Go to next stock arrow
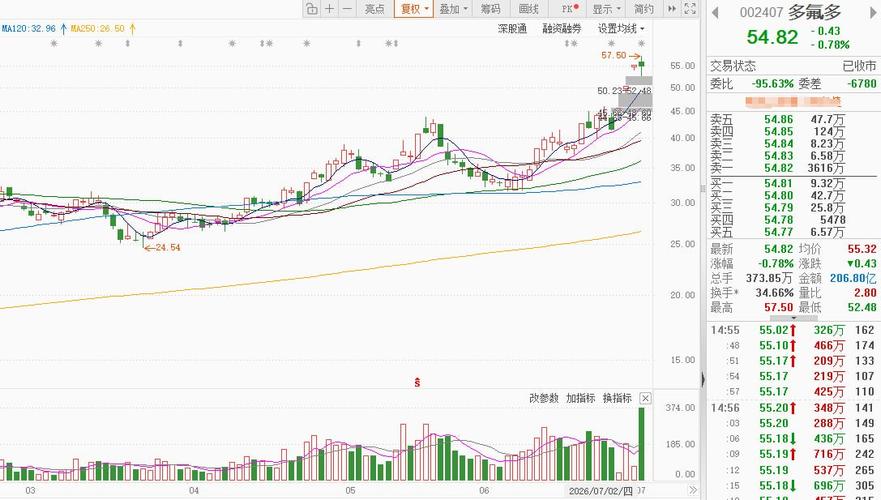Screen dimensions: 881x500 tap(873, 11)
